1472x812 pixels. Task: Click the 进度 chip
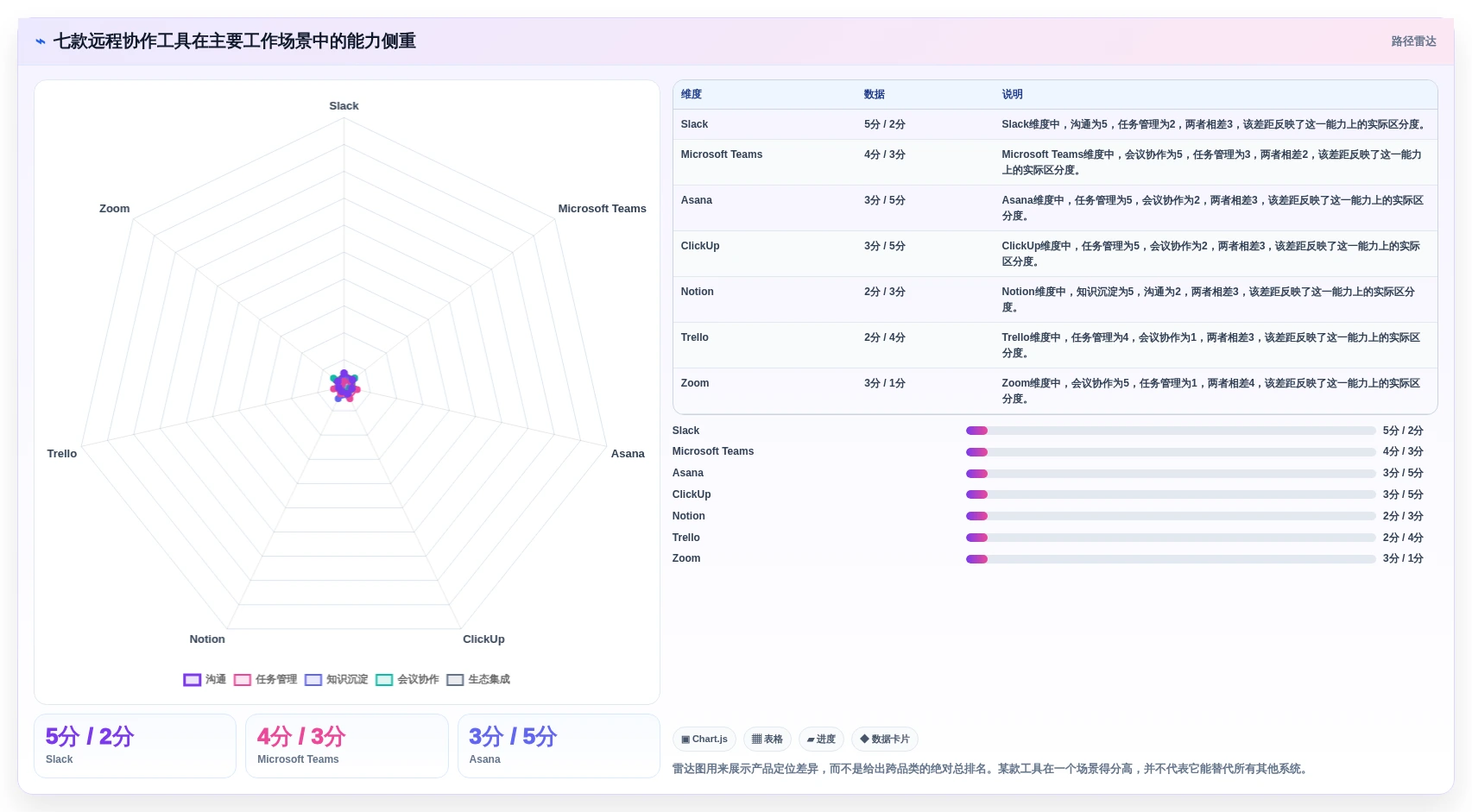(x=821, y=740)
